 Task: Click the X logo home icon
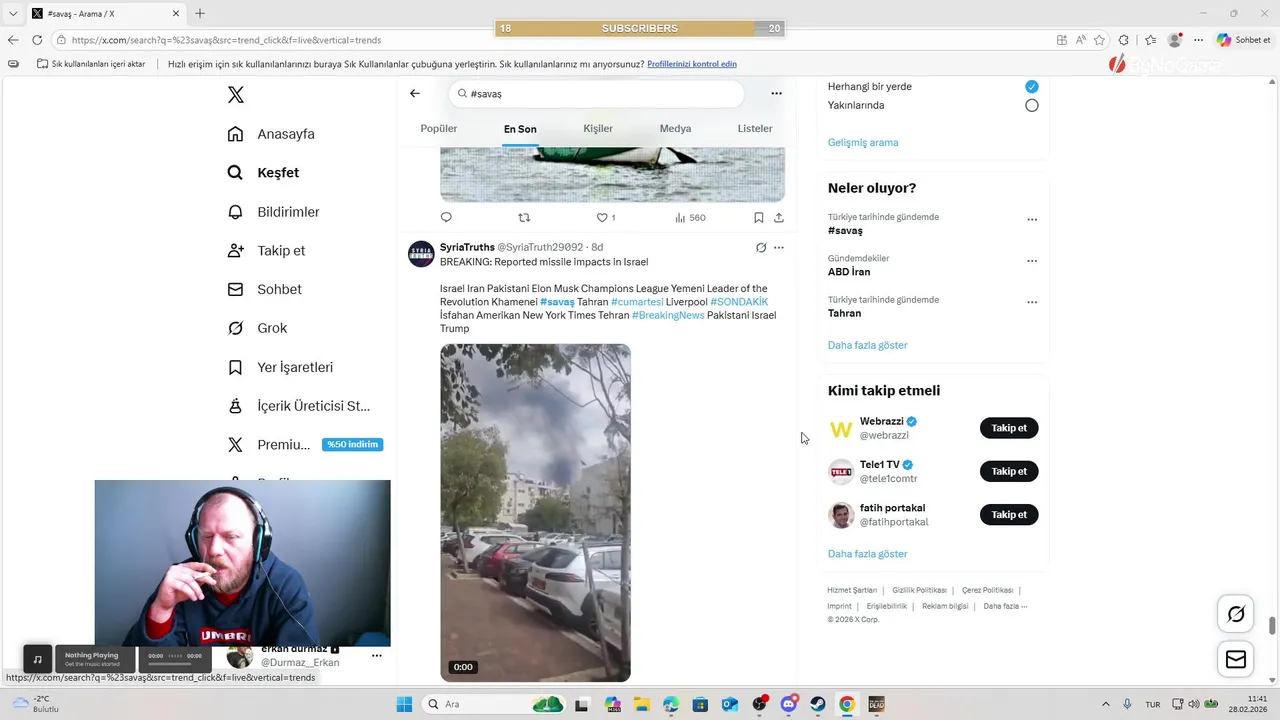click(x=236, y=95)
